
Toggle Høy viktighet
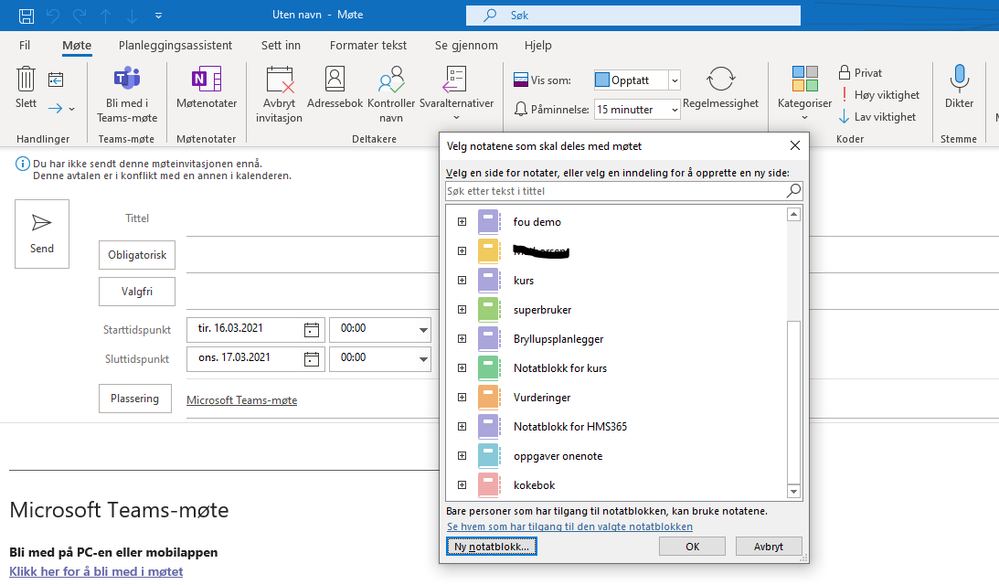(x=879, y=95)
